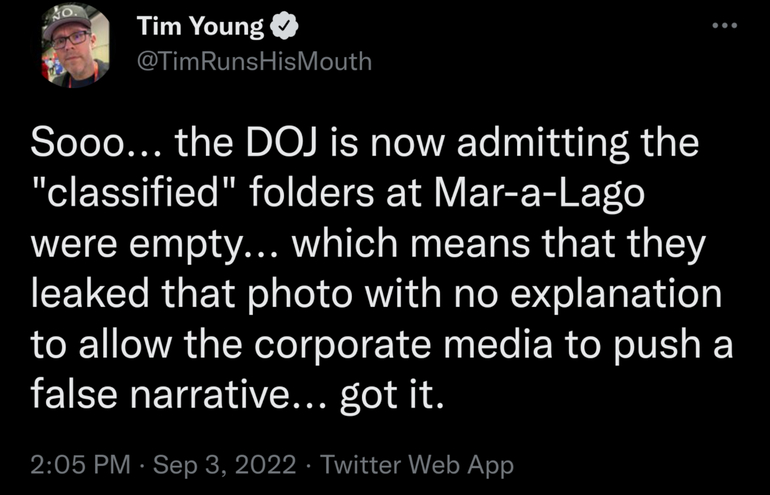Click the word "leaked" in the tweet
The width and height of the screenshot is (770, 495).
(x=81, y=296)
